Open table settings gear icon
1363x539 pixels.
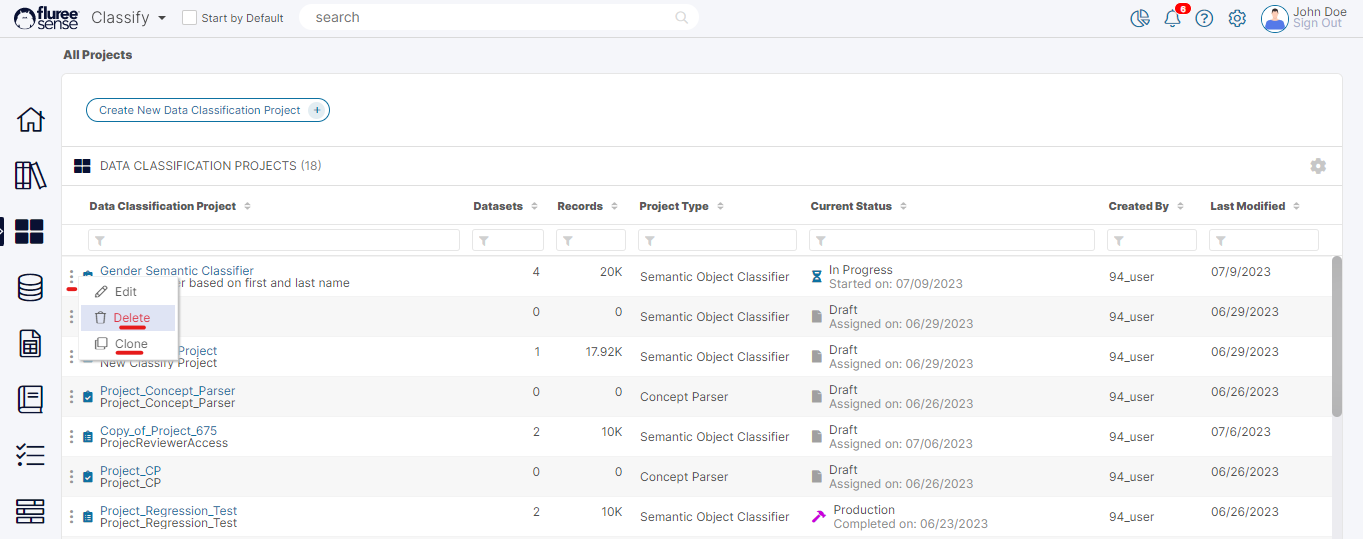[1318, 166]
